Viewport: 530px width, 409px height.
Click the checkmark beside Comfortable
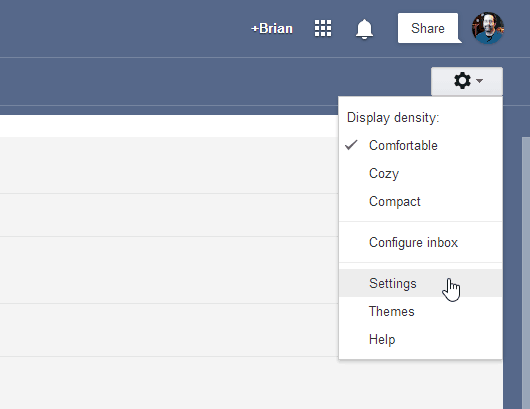click(351, 145)
